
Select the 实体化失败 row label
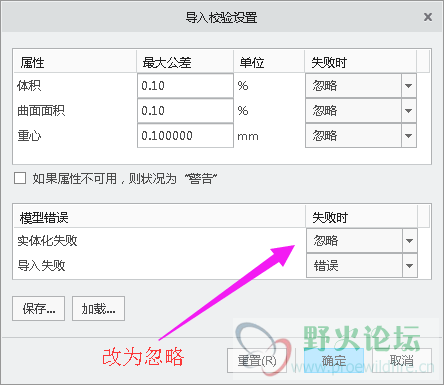47,240
